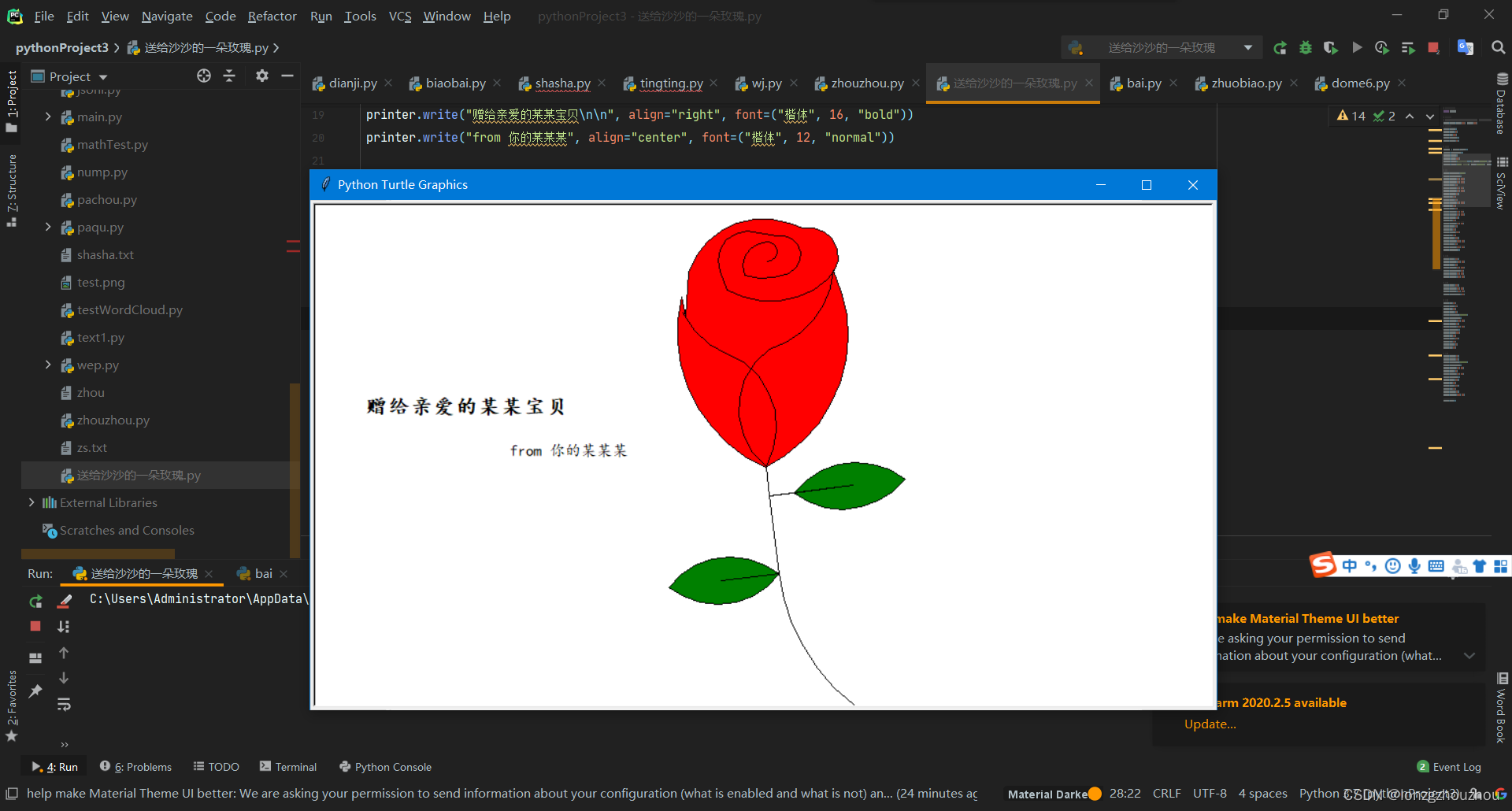Clear the Run console output with eraser icon
Viewport: 1512px width, 811px height.
64,600
